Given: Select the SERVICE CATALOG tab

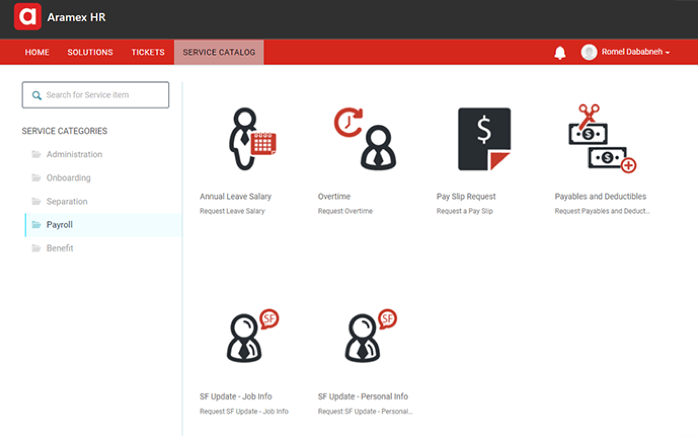Looking at the screenshot, I should tap(218, 52).
